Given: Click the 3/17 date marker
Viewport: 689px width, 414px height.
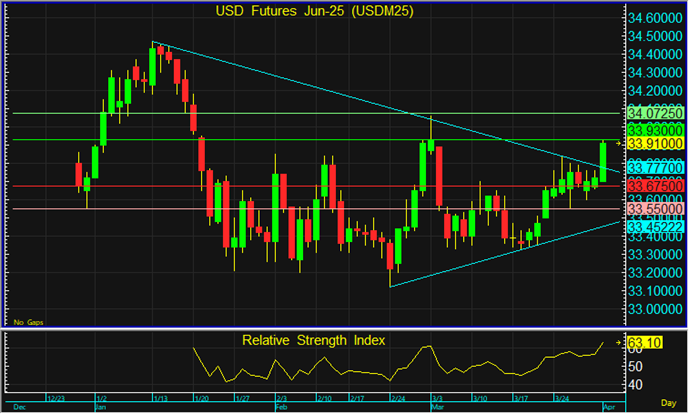Looking at the screenshot, I should (521, 399).
